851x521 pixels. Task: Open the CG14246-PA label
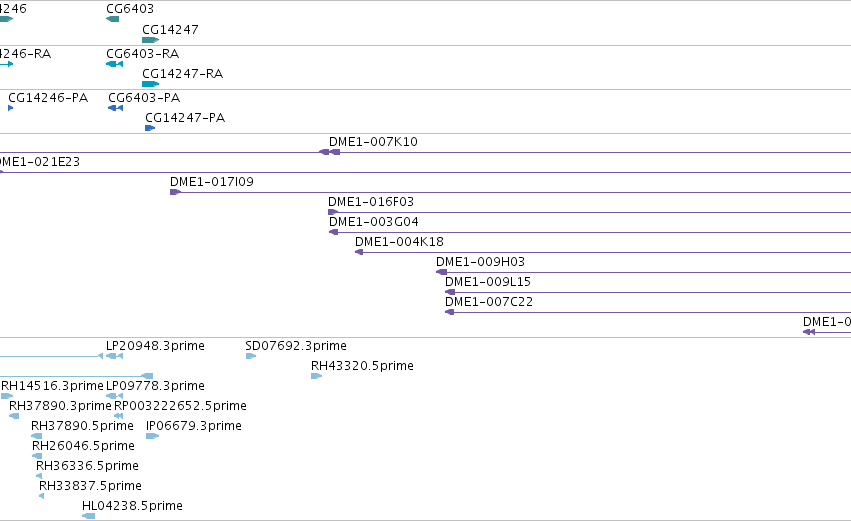(x=48, y=98)
